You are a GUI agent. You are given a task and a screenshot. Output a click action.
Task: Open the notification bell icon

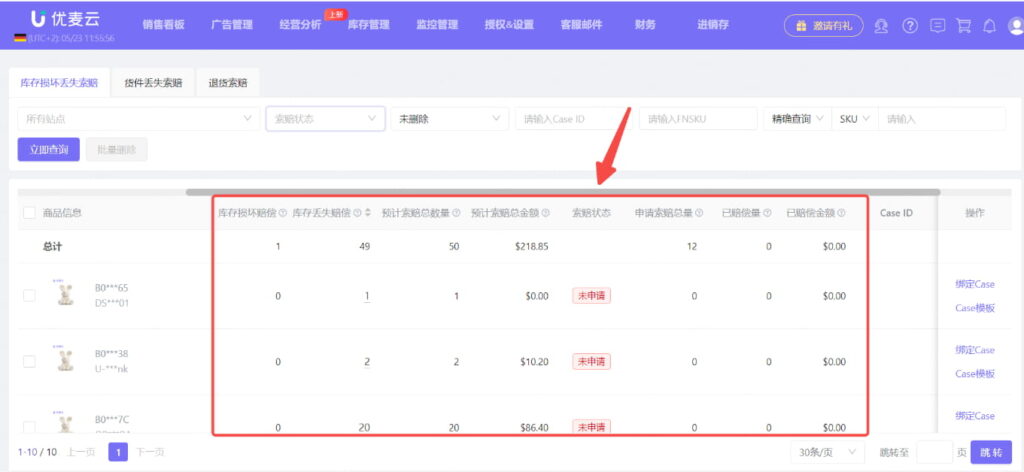click(990, 25)
